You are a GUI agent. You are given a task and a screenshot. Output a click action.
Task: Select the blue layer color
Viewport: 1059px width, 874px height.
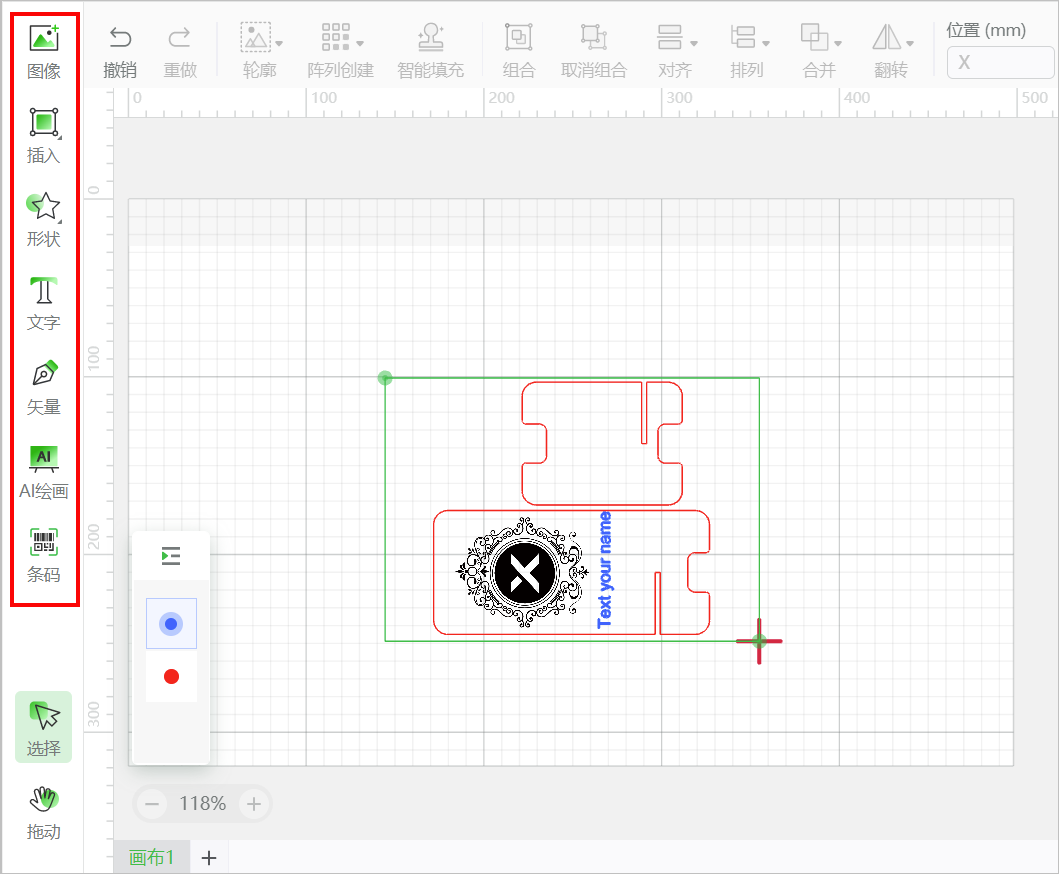point(171,624)
